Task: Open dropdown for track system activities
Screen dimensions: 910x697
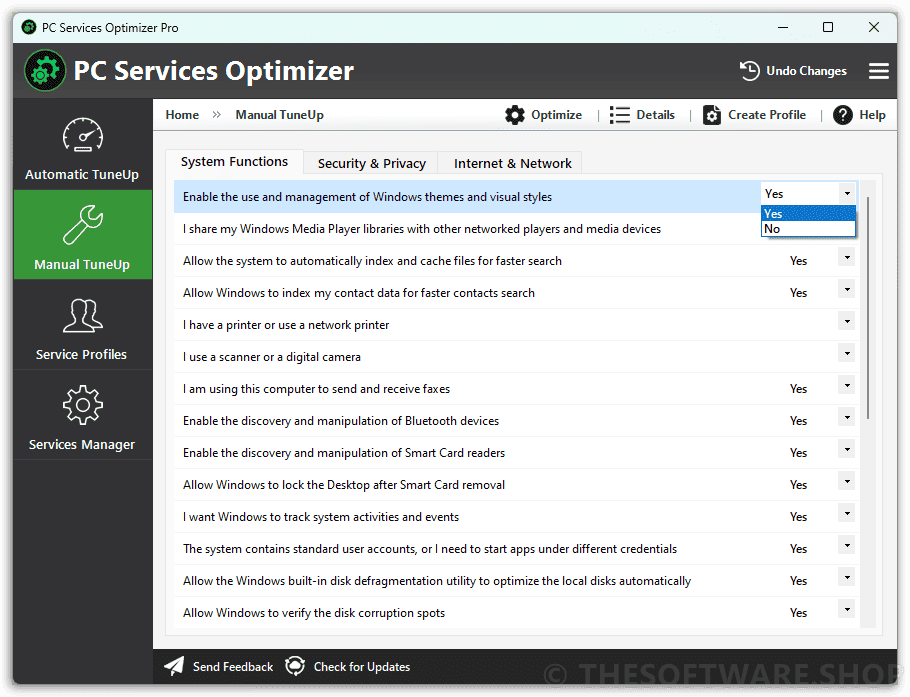Action: pos(847,513)
